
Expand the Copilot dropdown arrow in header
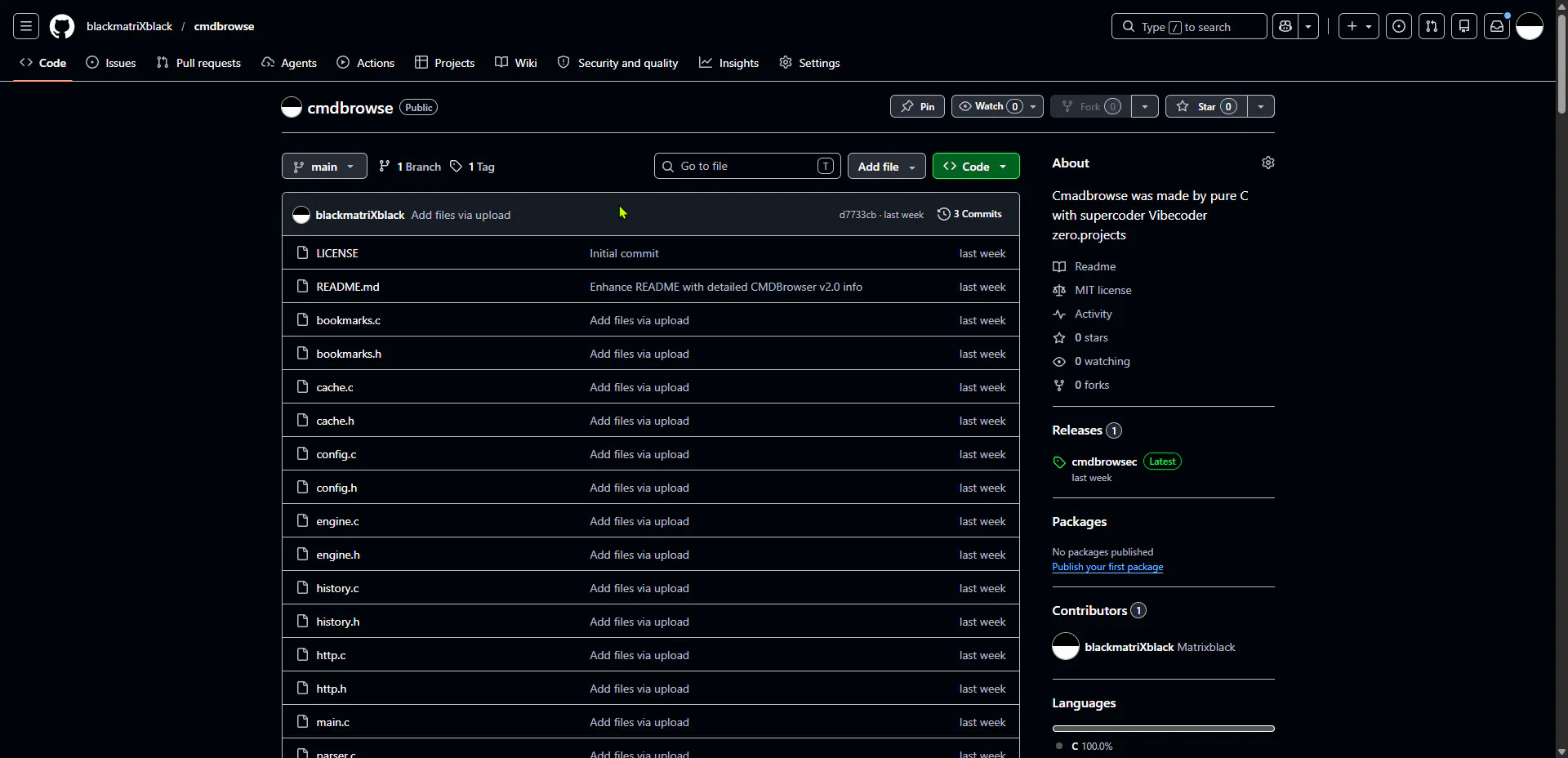coord(1308,26)
